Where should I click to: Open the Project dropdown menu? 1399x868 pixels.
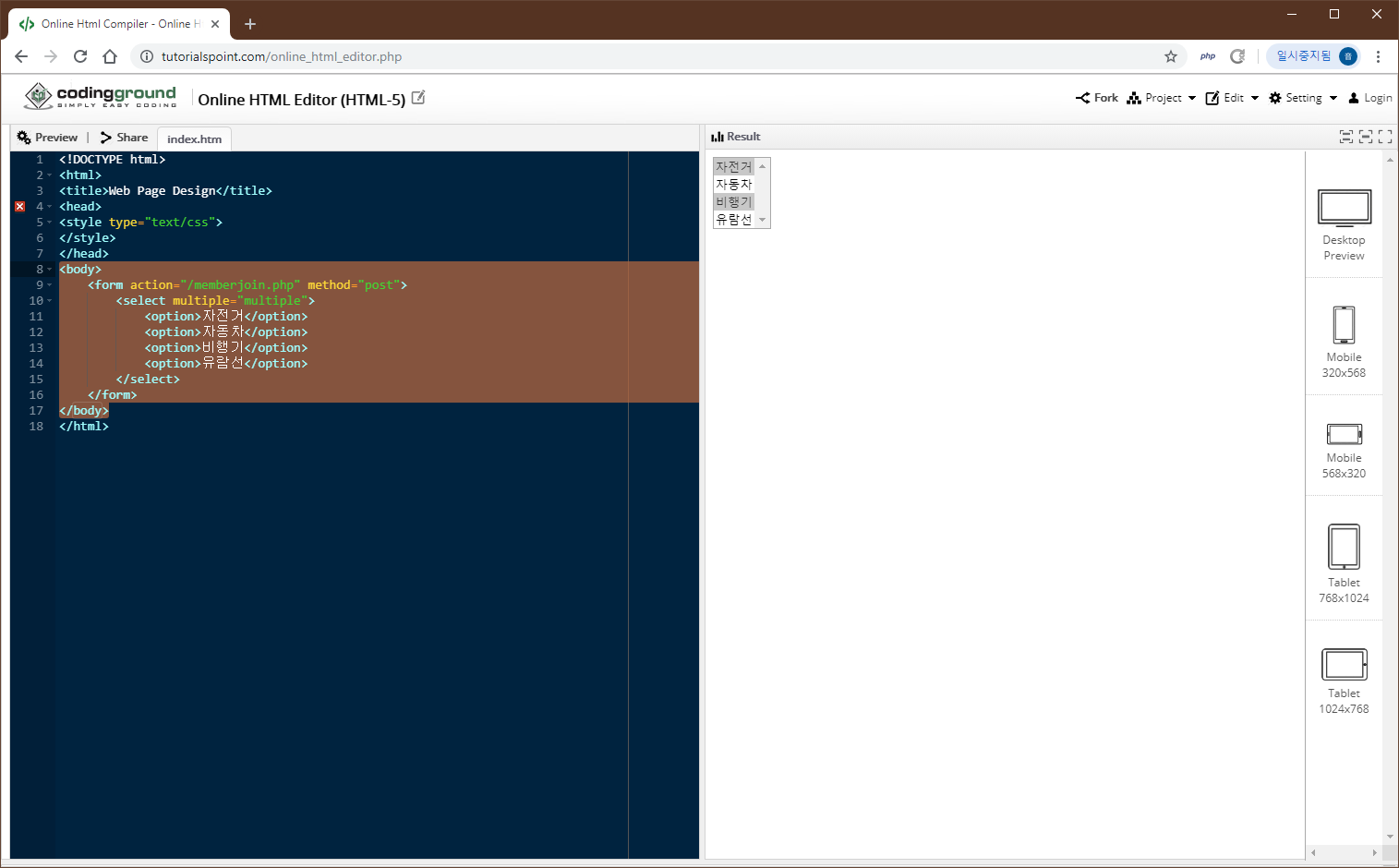(x=1162, y=98)
